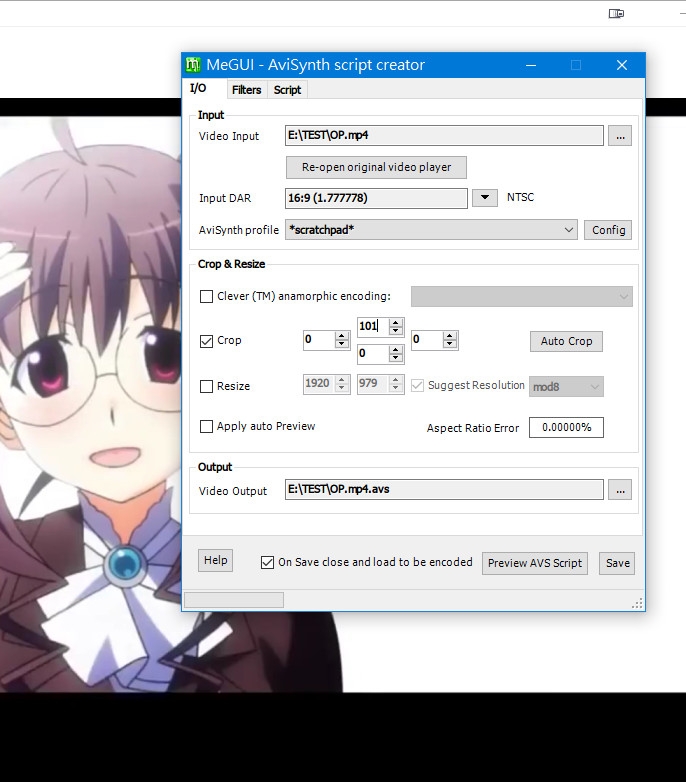Click the Aspect Ratio Error value box
Screen dimensions: 686x782
pos(566,427)
